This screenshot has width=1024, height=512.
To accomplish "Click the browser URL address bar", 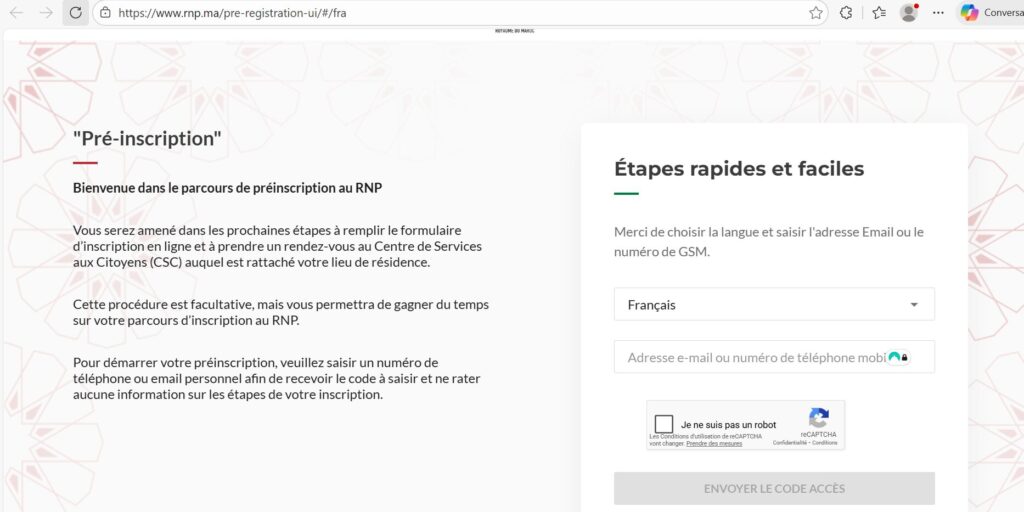I will [x=450, y=13].
